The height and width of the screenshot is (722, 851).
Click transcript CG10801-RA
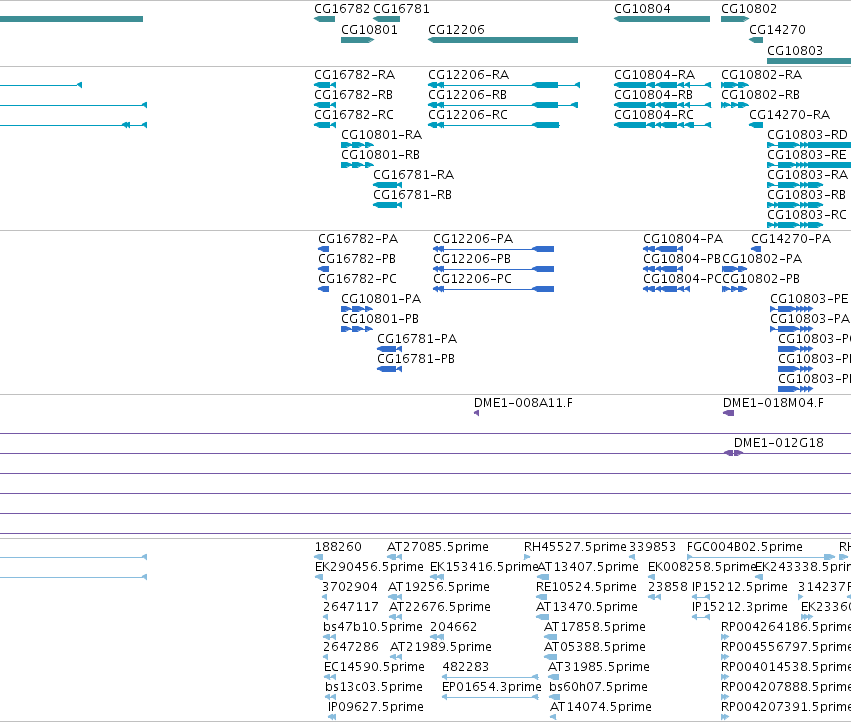(381, 135)
